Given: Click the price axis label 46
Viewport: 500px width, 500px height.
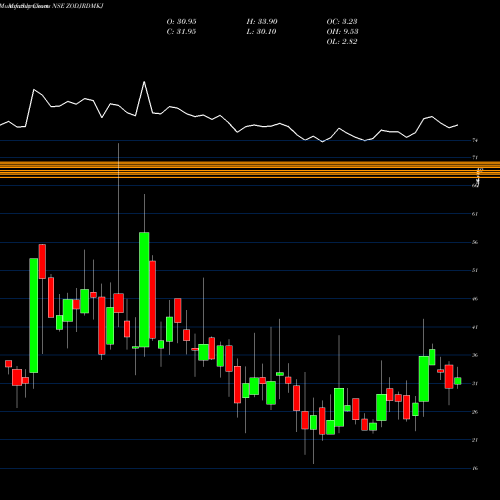Looking at the screenshot, I should 475,299.
